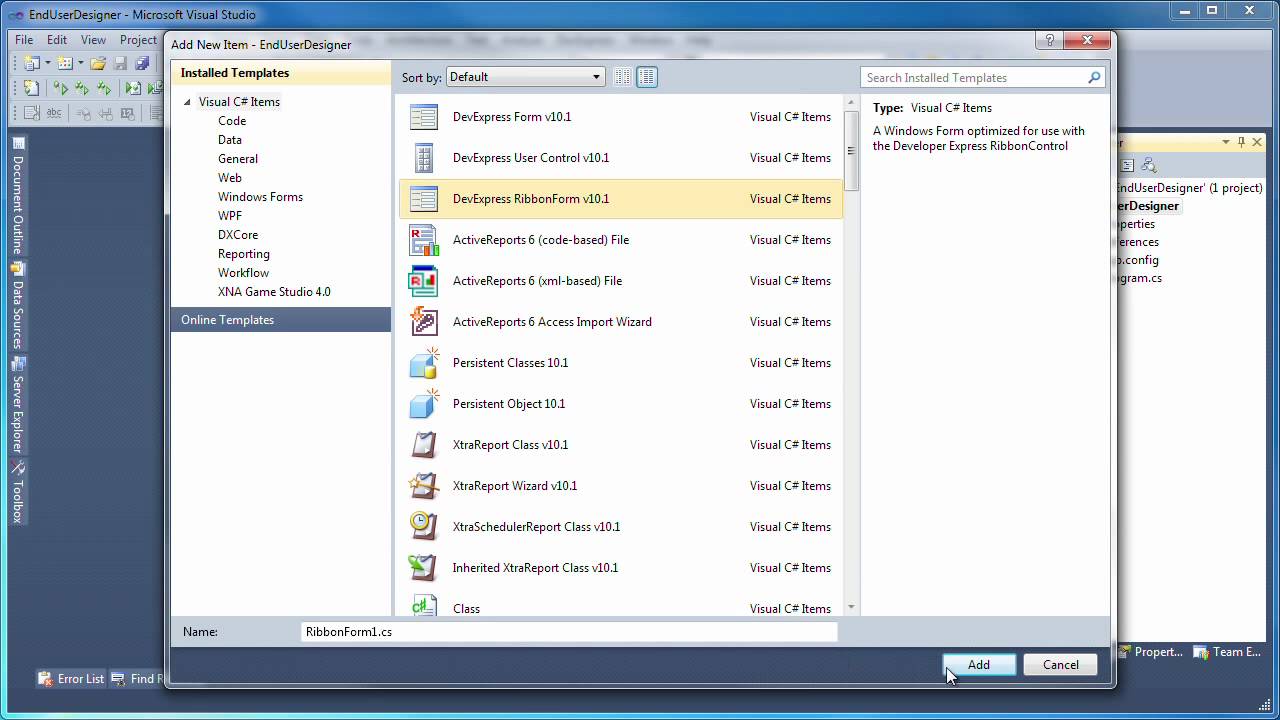
Task: Select the DevExpress Form v10.1 template icon
Action: [x=424, y=117]
